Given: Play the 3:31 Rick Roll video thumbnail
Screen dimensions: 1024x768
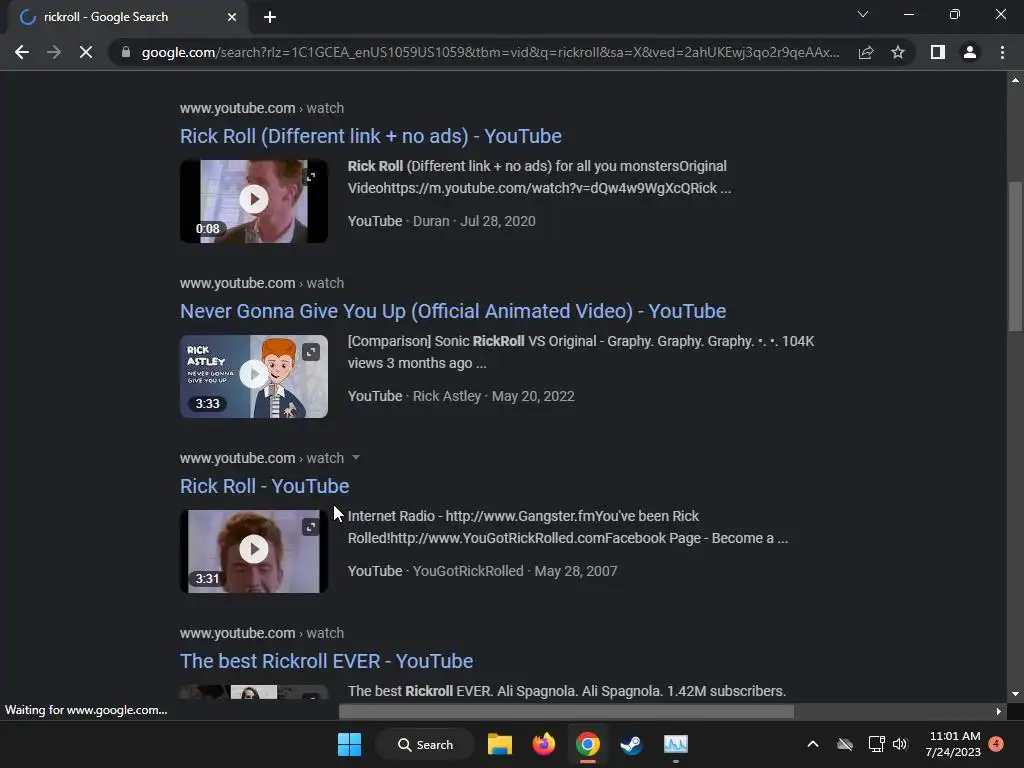Looking at the screenshot, I should 254,549.
